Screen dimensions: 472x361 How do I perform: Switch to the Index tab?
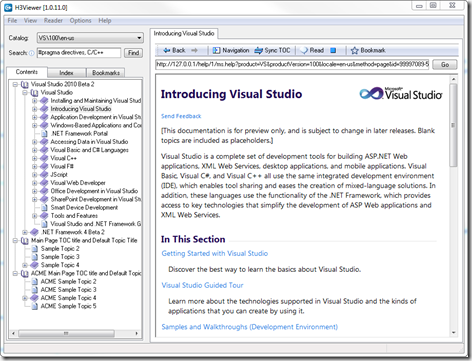(66, 73)
